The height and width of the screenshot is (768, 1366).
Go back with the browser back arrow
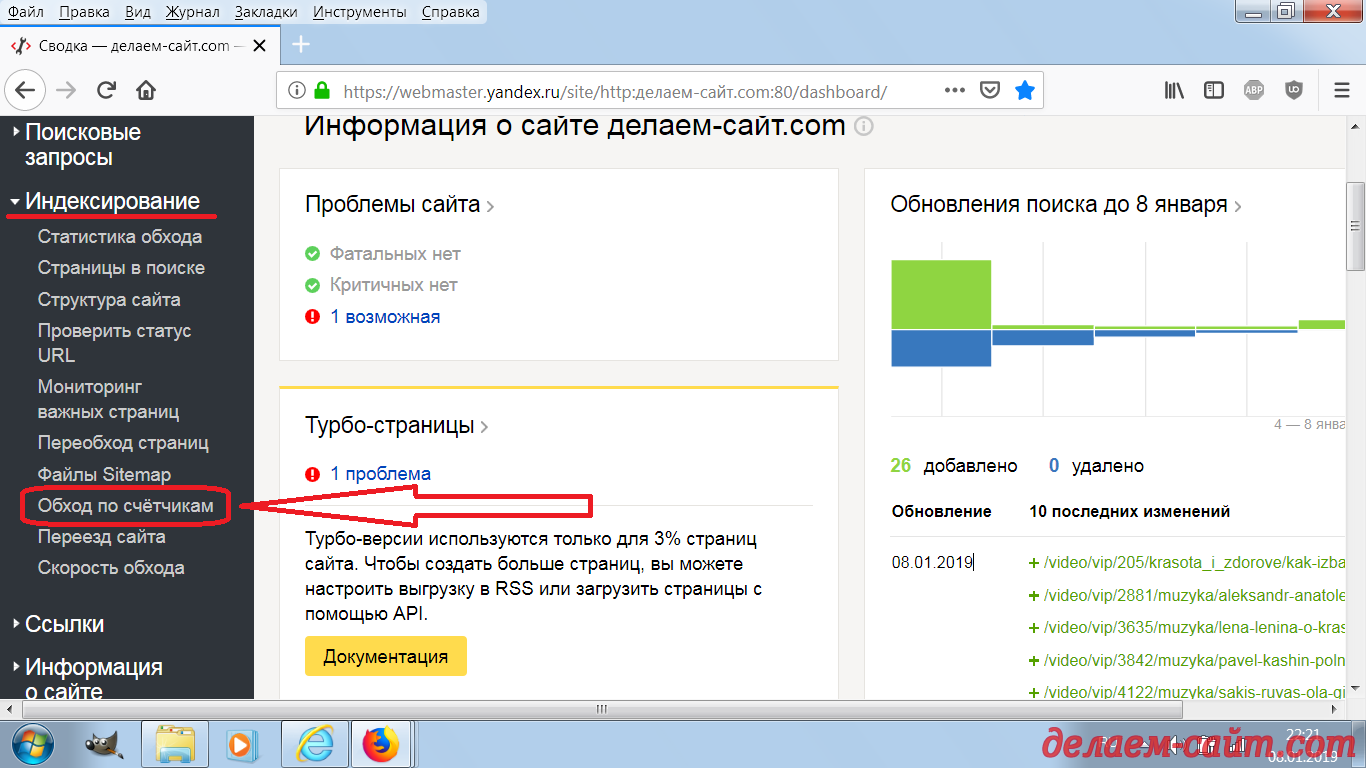(25, 90)
